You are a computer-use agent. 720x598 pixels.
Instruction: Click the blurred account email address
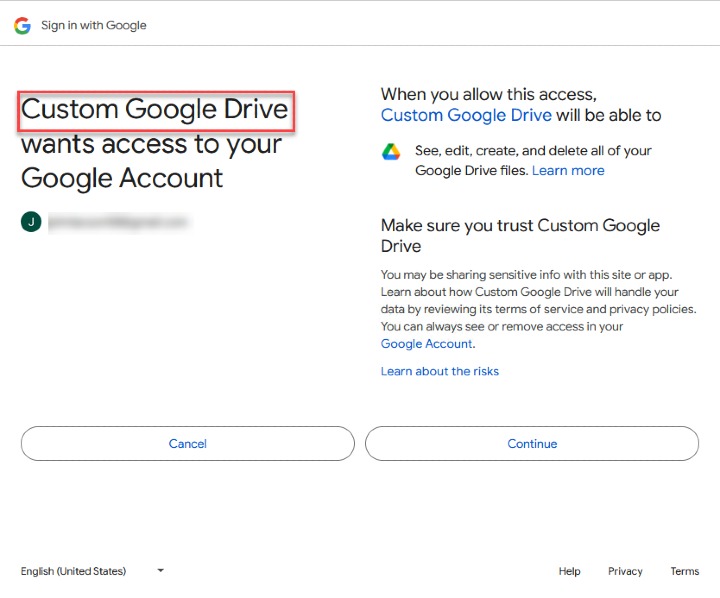119,222
